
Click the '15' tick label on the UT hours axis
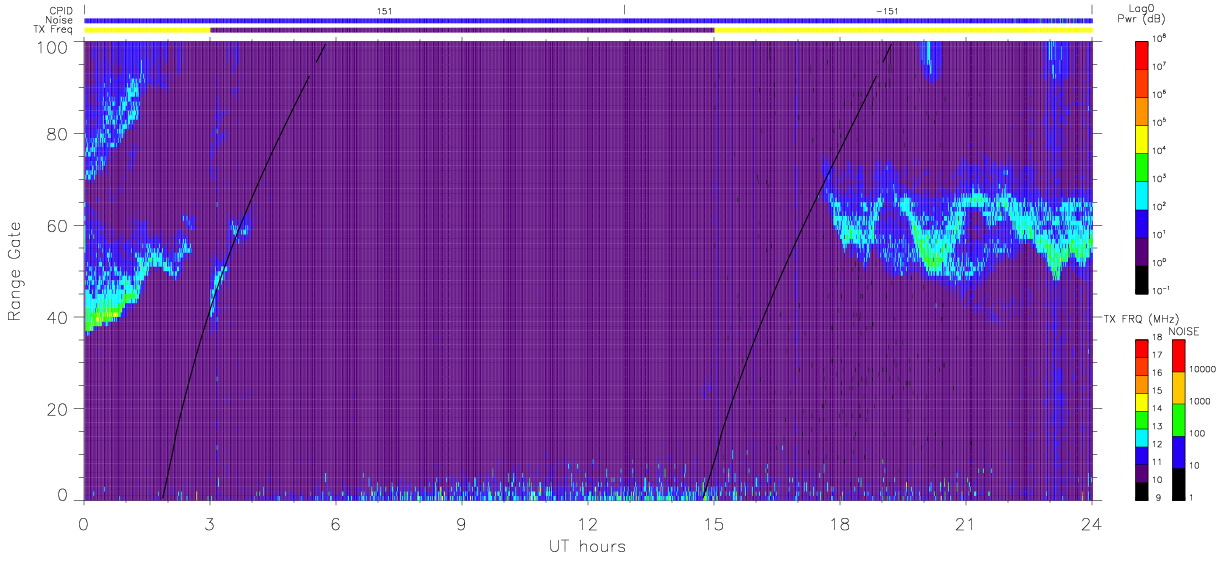click(714, 524)
